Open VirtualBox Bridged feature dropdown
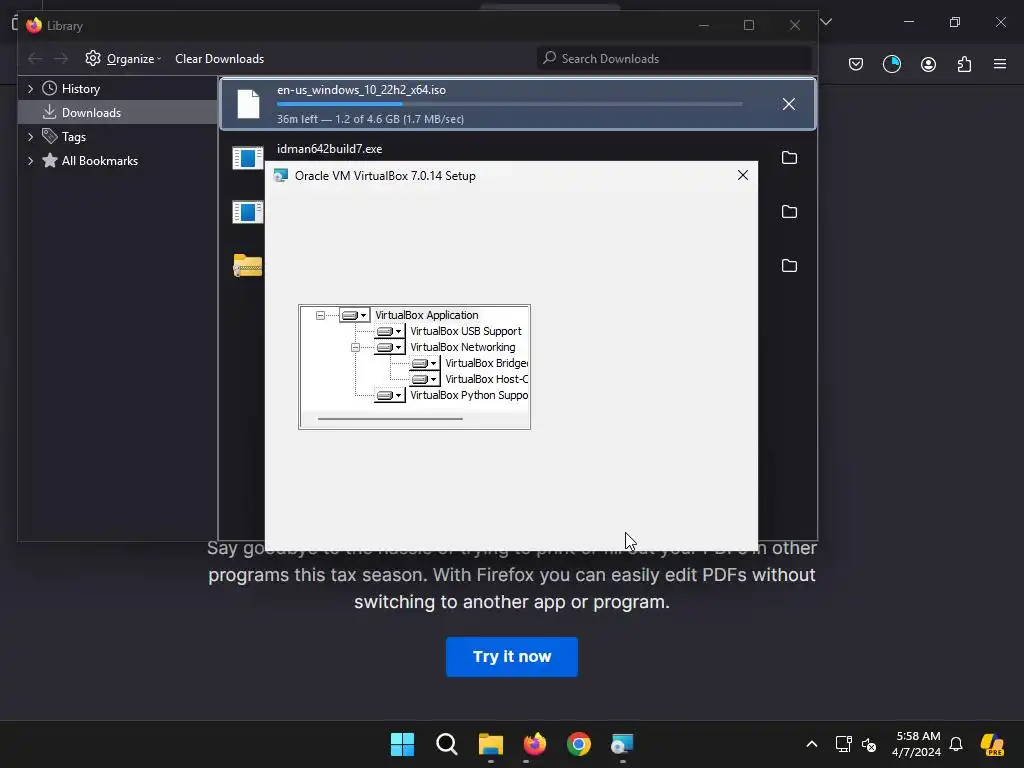The height and width of the screenshot is (768, 1024). coord(425,364)
